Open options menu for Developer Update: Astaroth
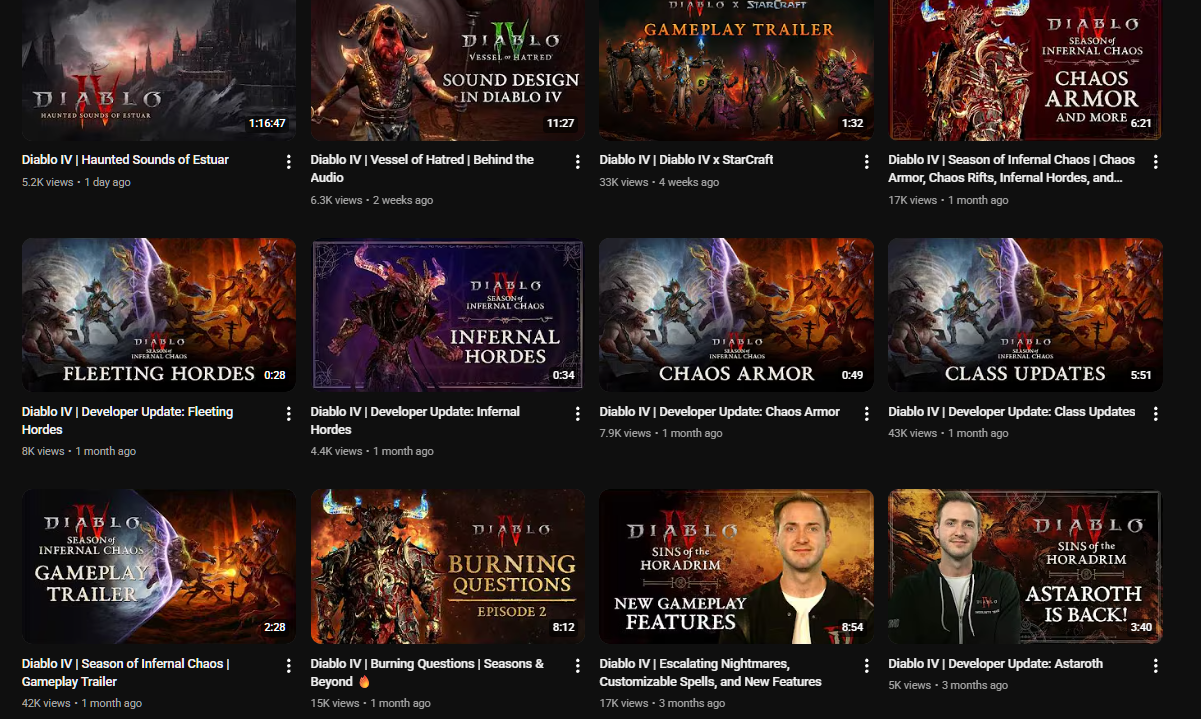The height and width of the screenshot is (719, 1201). (x=1156, y=666)
